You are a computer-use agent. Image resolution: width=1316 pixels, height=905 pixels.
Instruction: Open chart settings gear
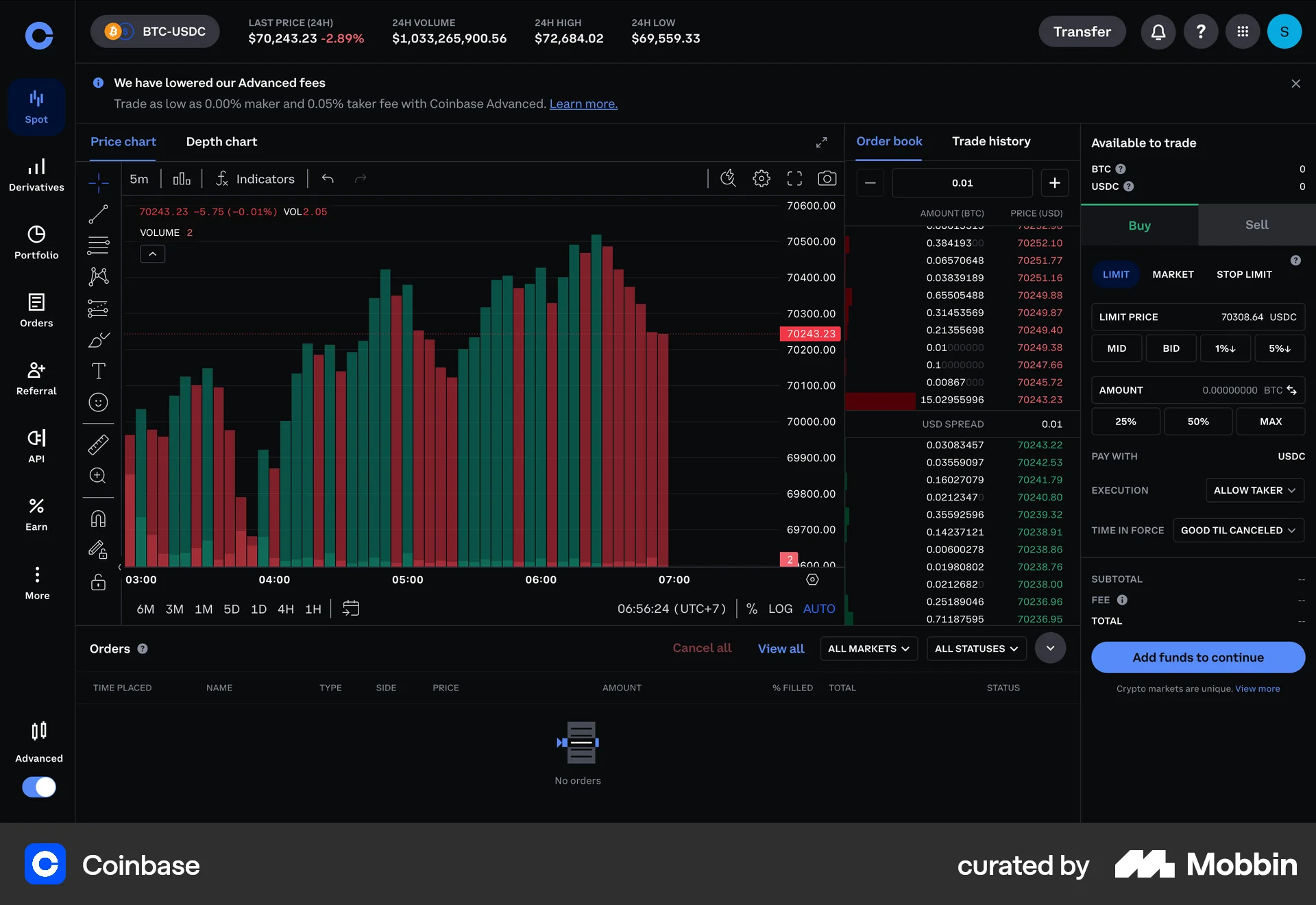(761, 178)
